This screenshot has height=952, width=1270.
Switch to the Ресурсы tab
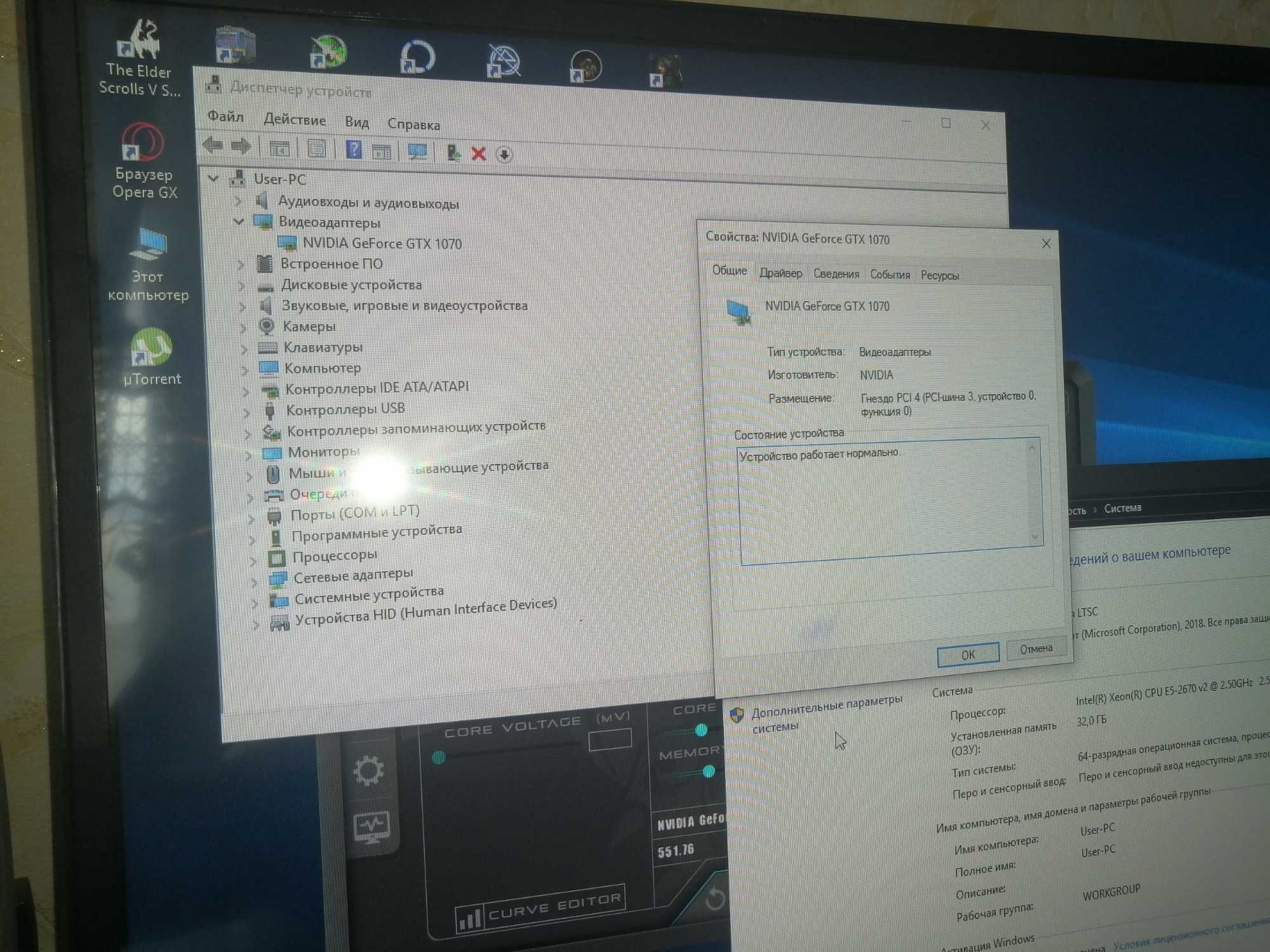939,275
